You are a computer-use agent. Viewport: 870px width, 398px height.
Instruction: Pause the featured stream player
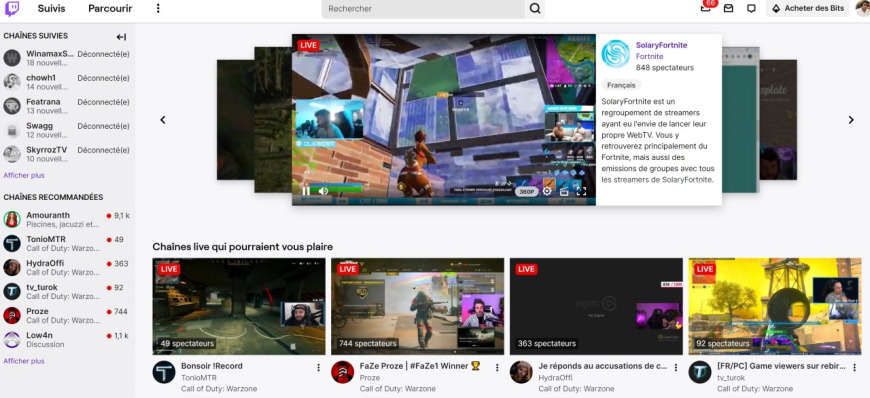click(306, 191)
